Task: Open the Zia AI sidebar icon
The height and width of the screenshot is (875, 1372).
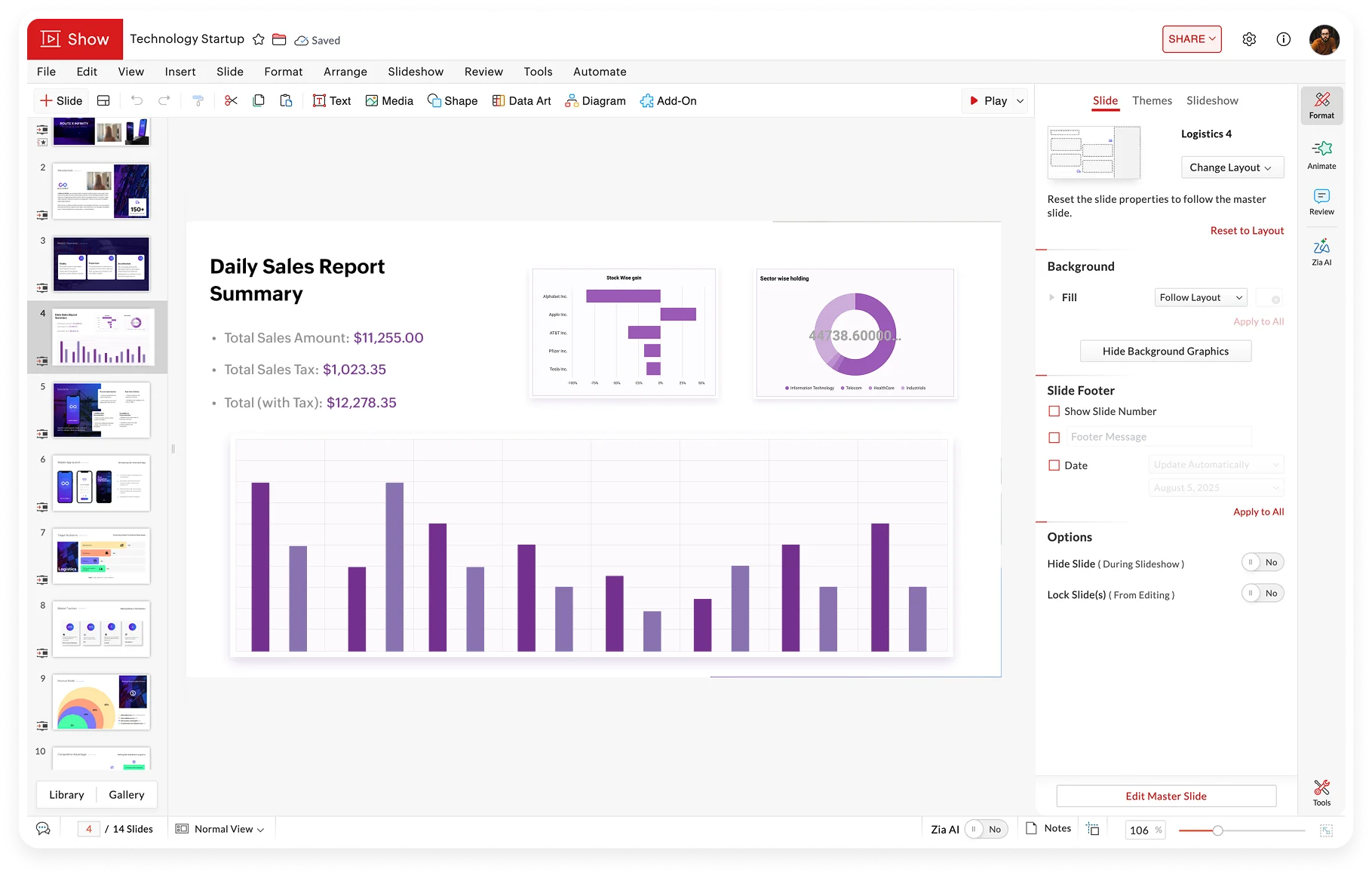Action: (x=1321, y=251)
